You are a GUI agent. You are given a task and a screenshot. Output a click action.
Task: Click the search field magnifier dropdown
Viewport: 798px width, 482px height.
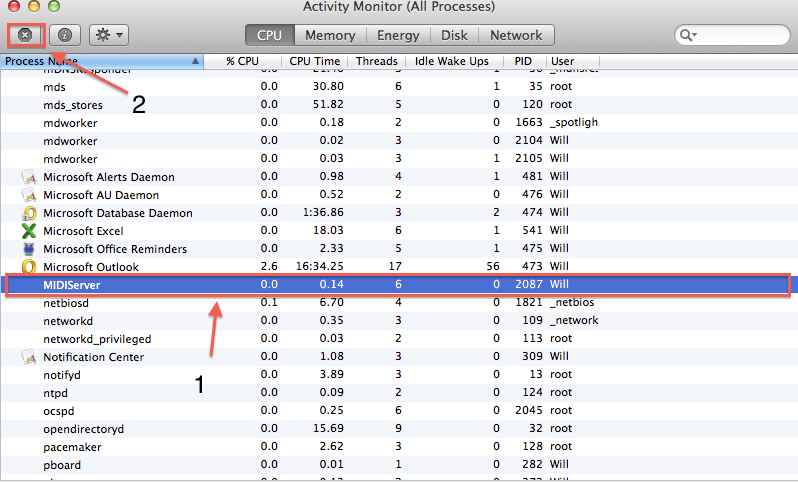pyautogui.click(x=689, y=35)
